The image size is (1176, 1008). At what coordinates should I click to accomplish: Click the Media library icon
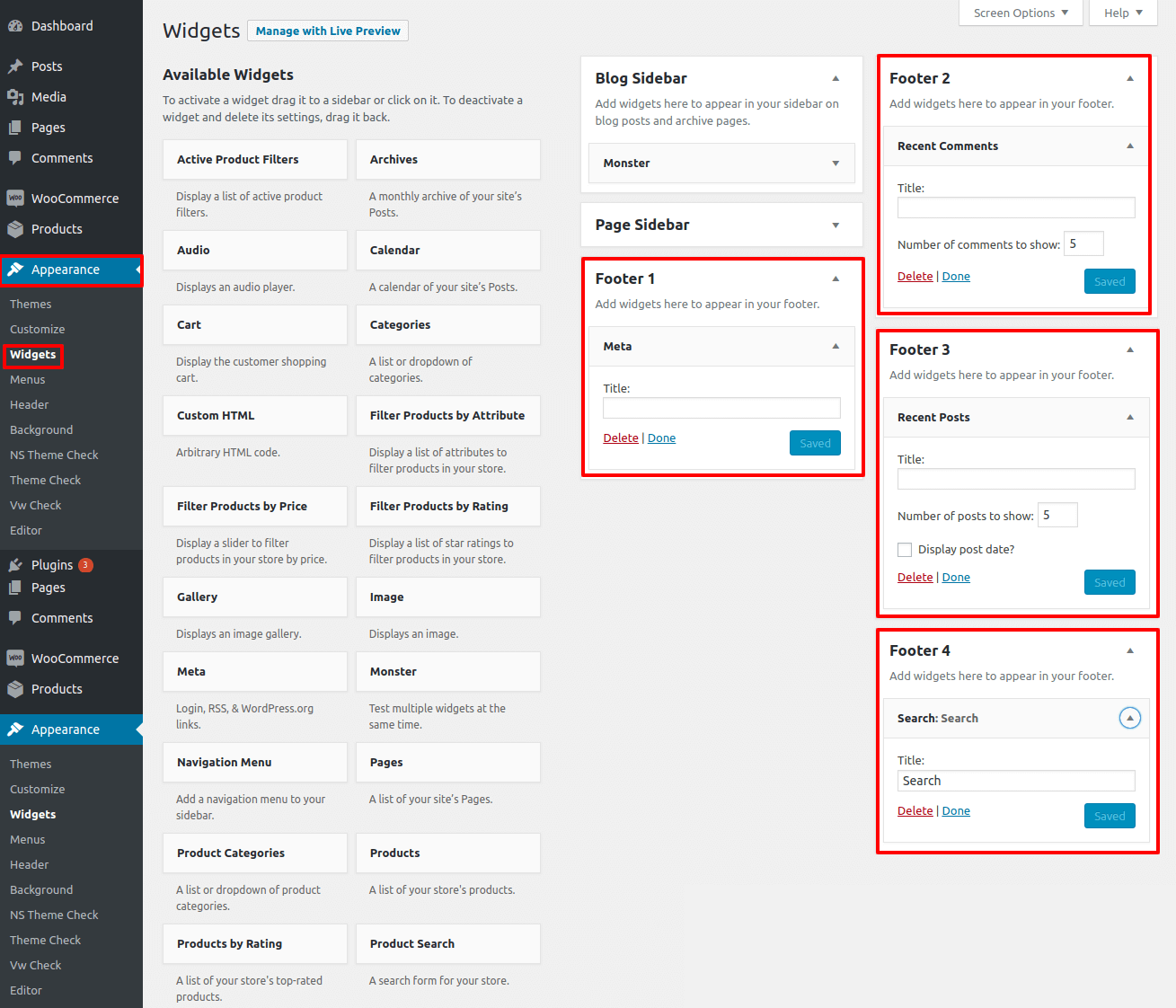click(15, 97)
